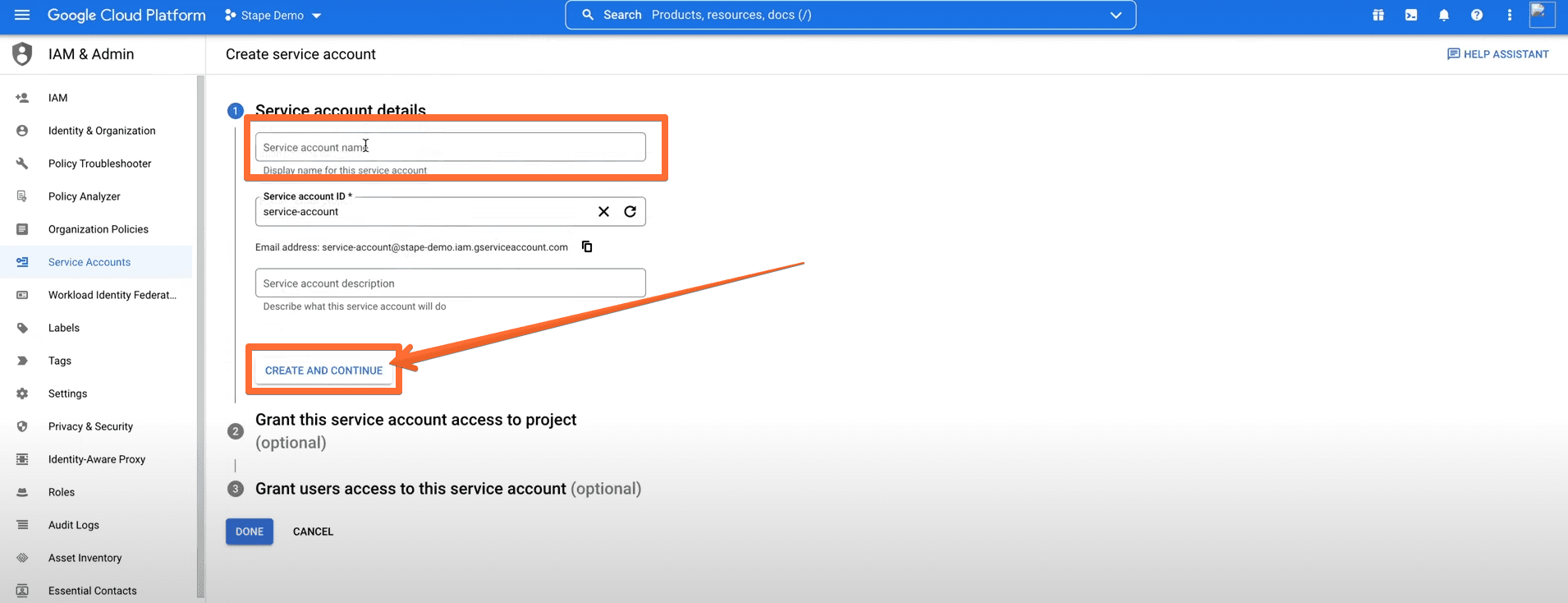The image size is (1568, 603).
Task: Click the Asset Inventory diamond icon
Action: pos(22,558)
